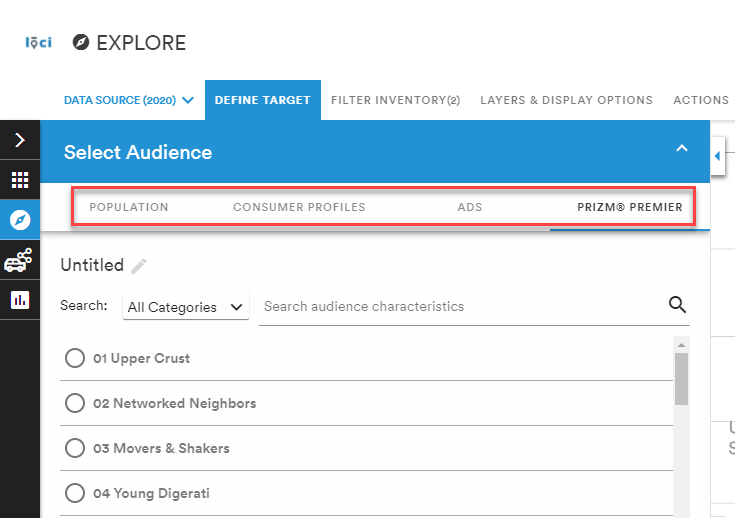
Task: Click the Explore compass icon in header
Action: 81,42
